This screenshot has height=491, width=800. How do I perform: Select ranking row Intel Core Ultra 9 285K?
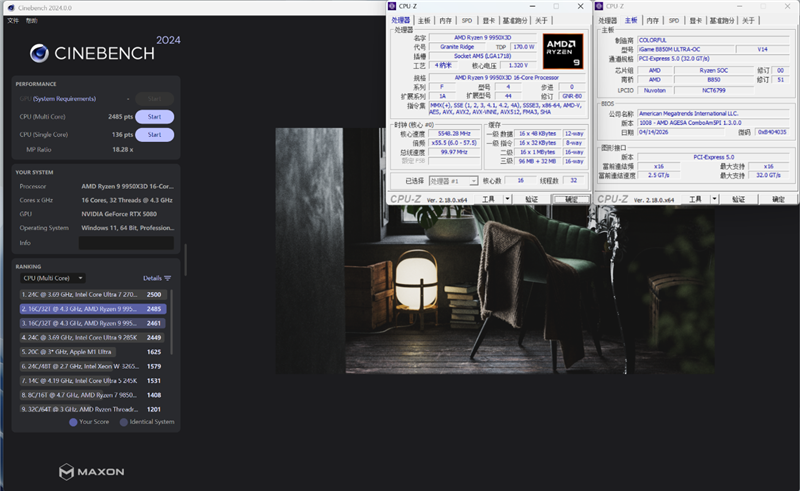[x=93, y=337]
